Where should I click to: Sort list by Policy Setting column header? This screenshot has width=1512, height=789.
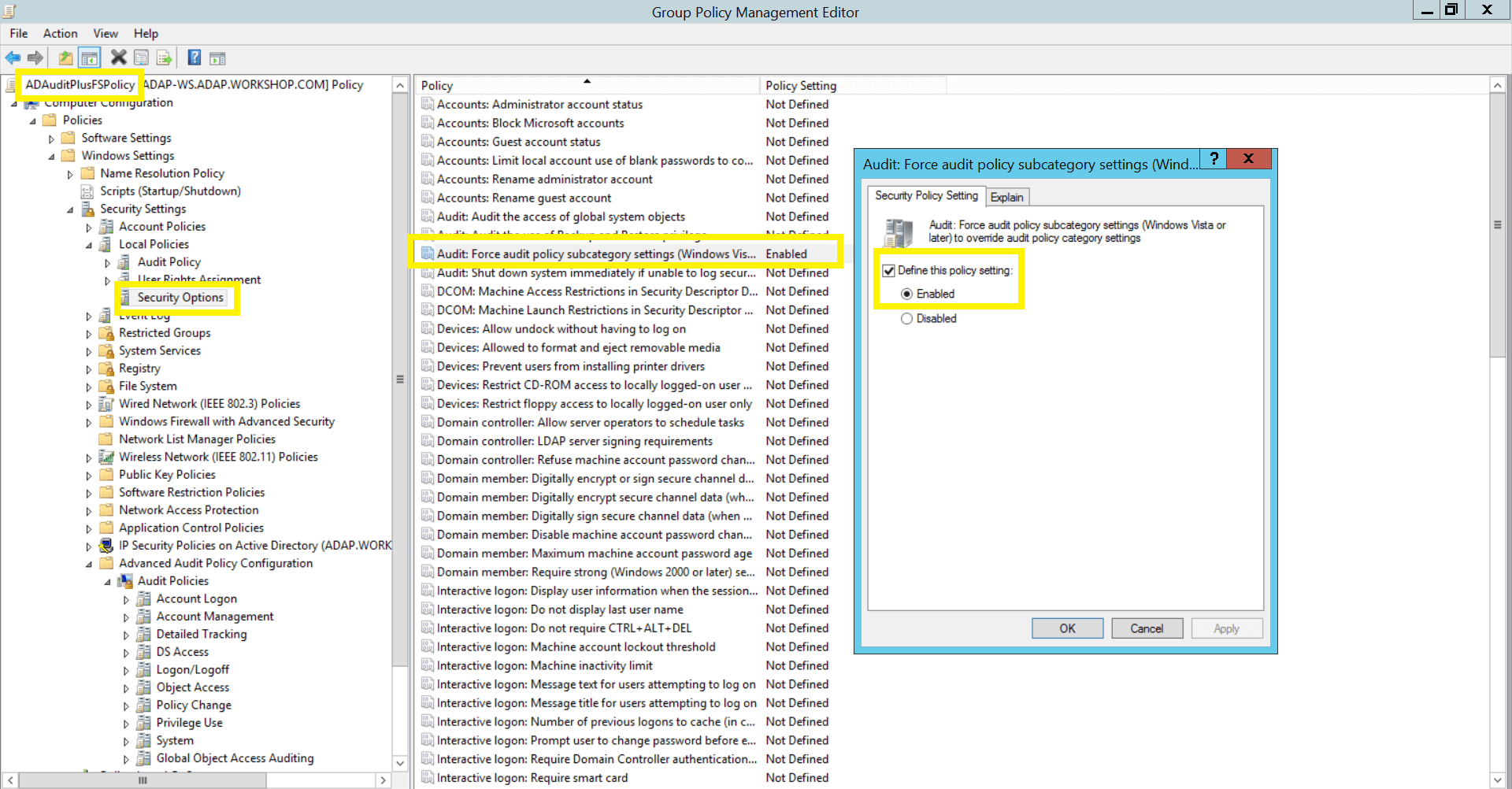(800, 85)
